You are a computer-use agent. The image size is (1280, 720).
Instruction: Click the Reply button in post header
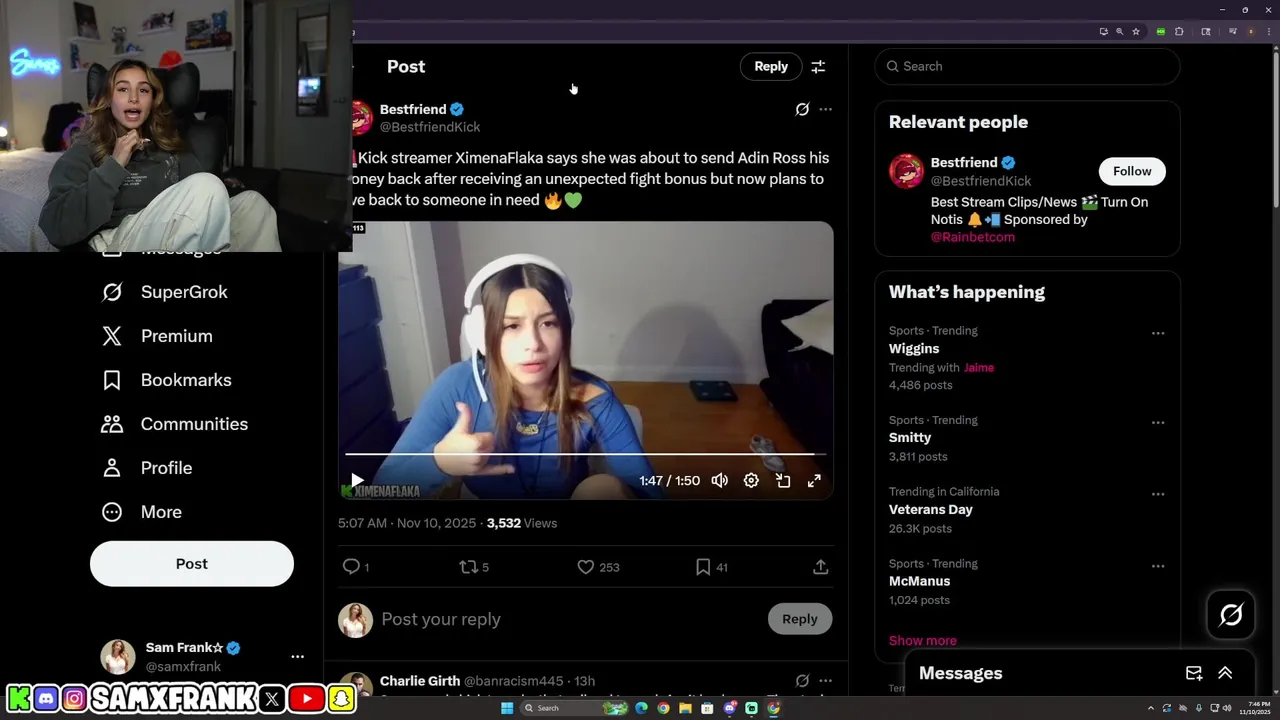coord(771,66)
